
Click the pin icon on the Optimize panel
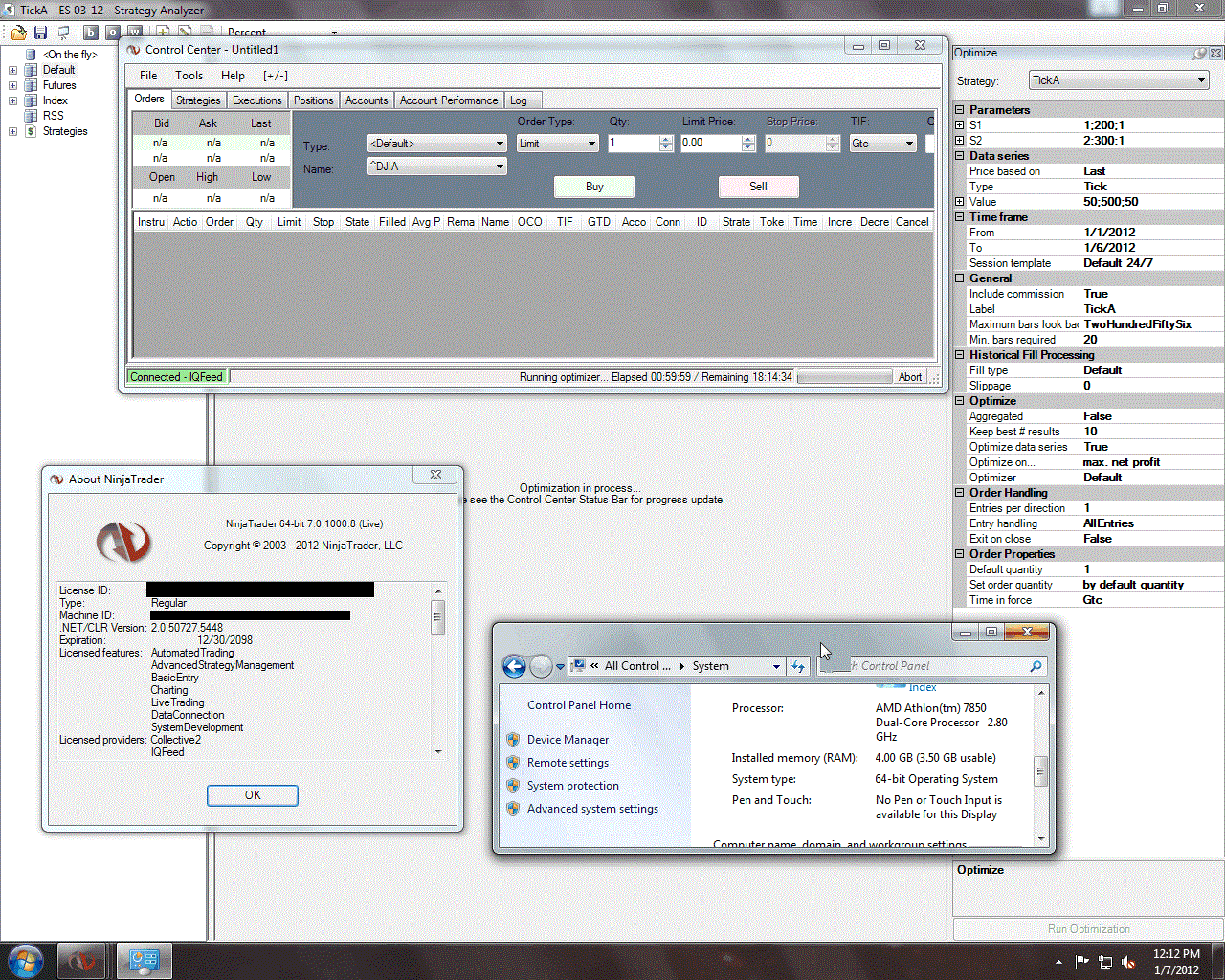pyautogui.click(x=1200, y=54)
